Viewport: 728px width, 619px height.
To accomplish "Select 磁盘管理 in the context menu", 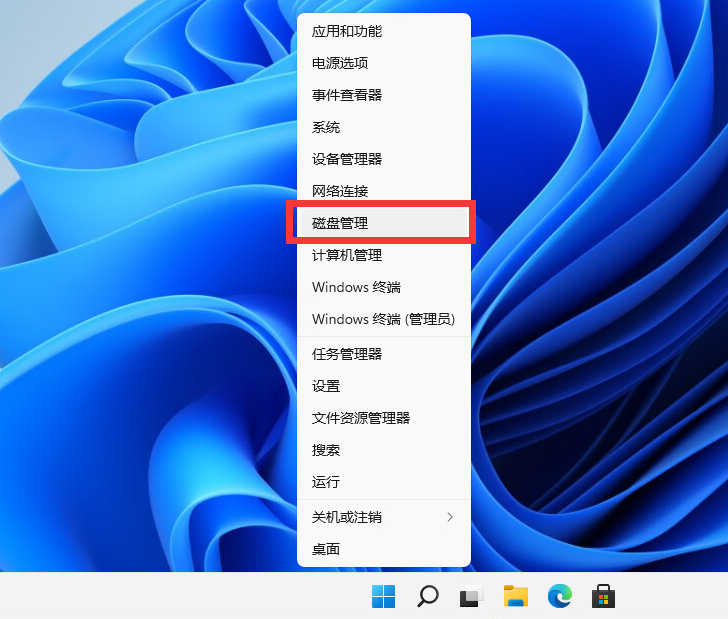I will pyautogui.click(x=340, y=223).
